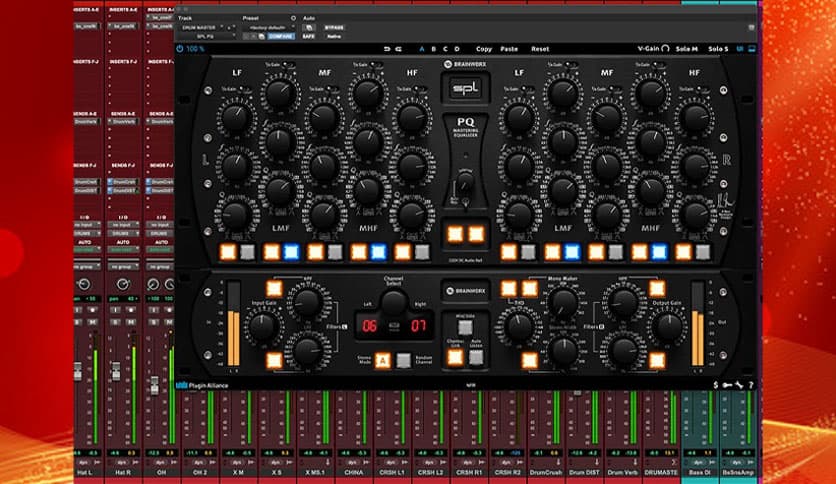The height and width of the screenshot is (484, 836).
Task: Toggle Stereo Mode A button
Action: tap(382, 361)
